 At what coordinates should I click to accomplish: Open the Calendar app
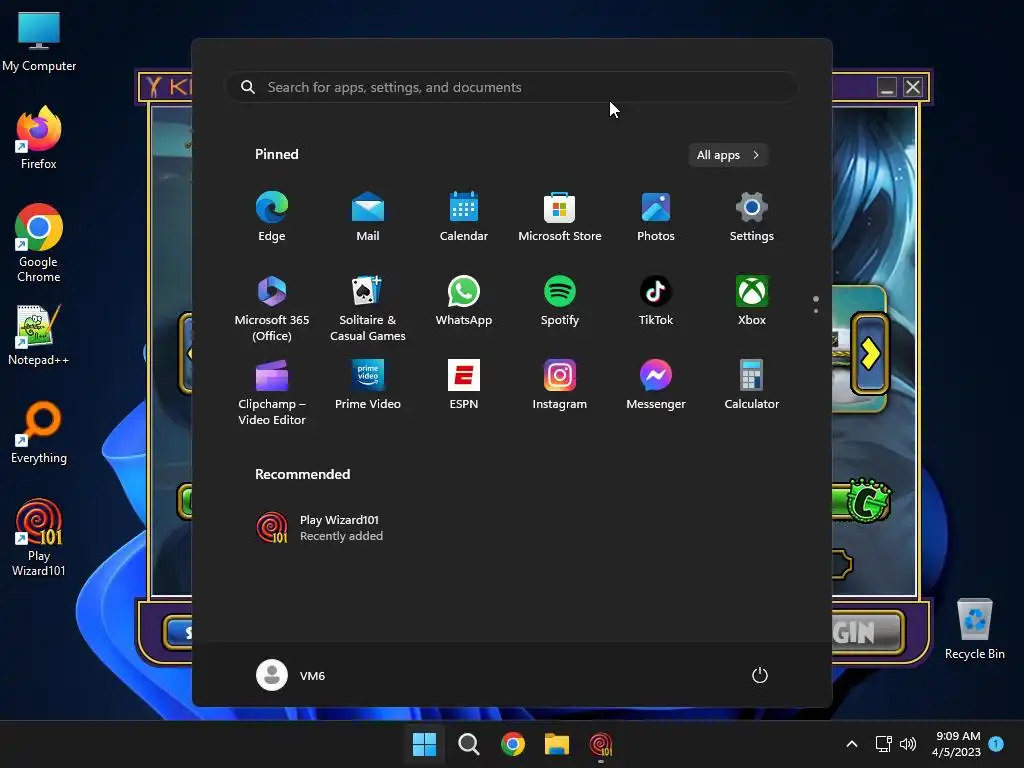tap(464, 216)
